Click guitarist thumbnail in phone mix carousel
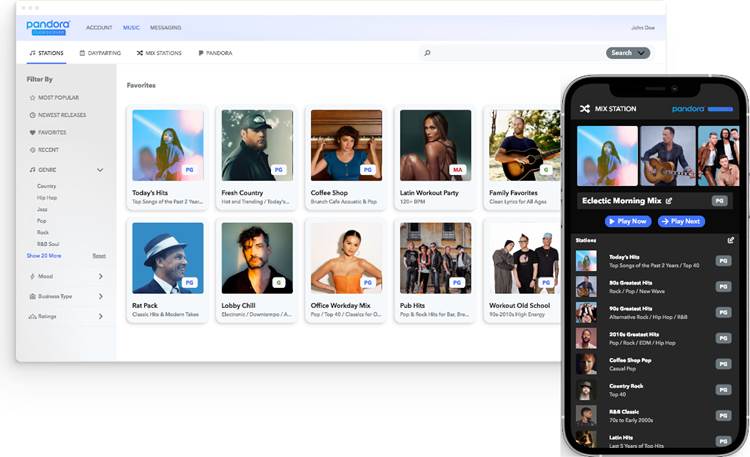The width and height of the screenshot is (750, 457). [x=668, y=156]
